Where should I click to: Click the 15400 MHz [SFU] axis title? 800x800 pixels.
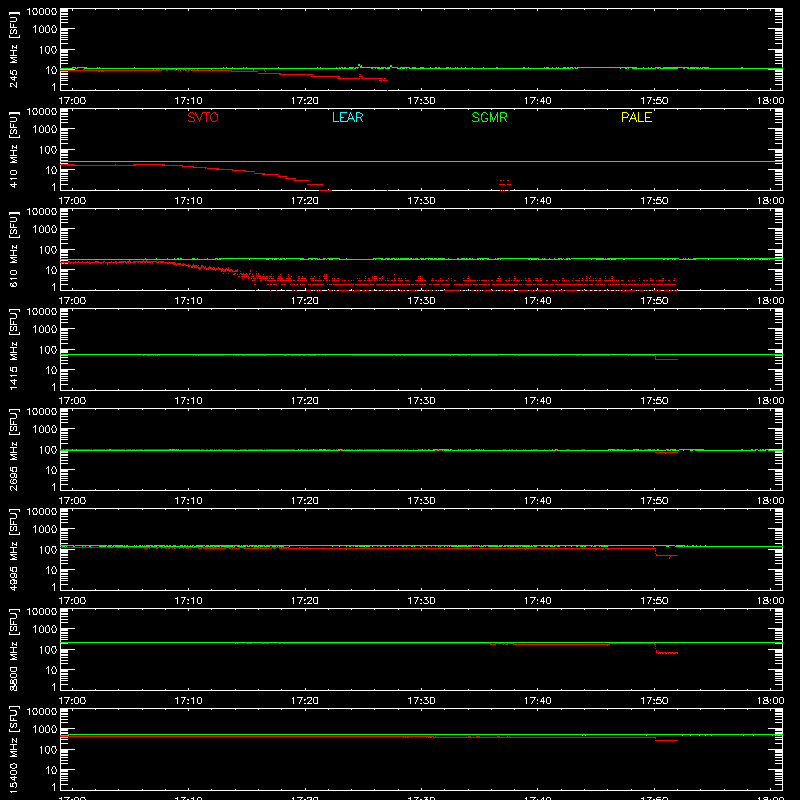(14, 749)
